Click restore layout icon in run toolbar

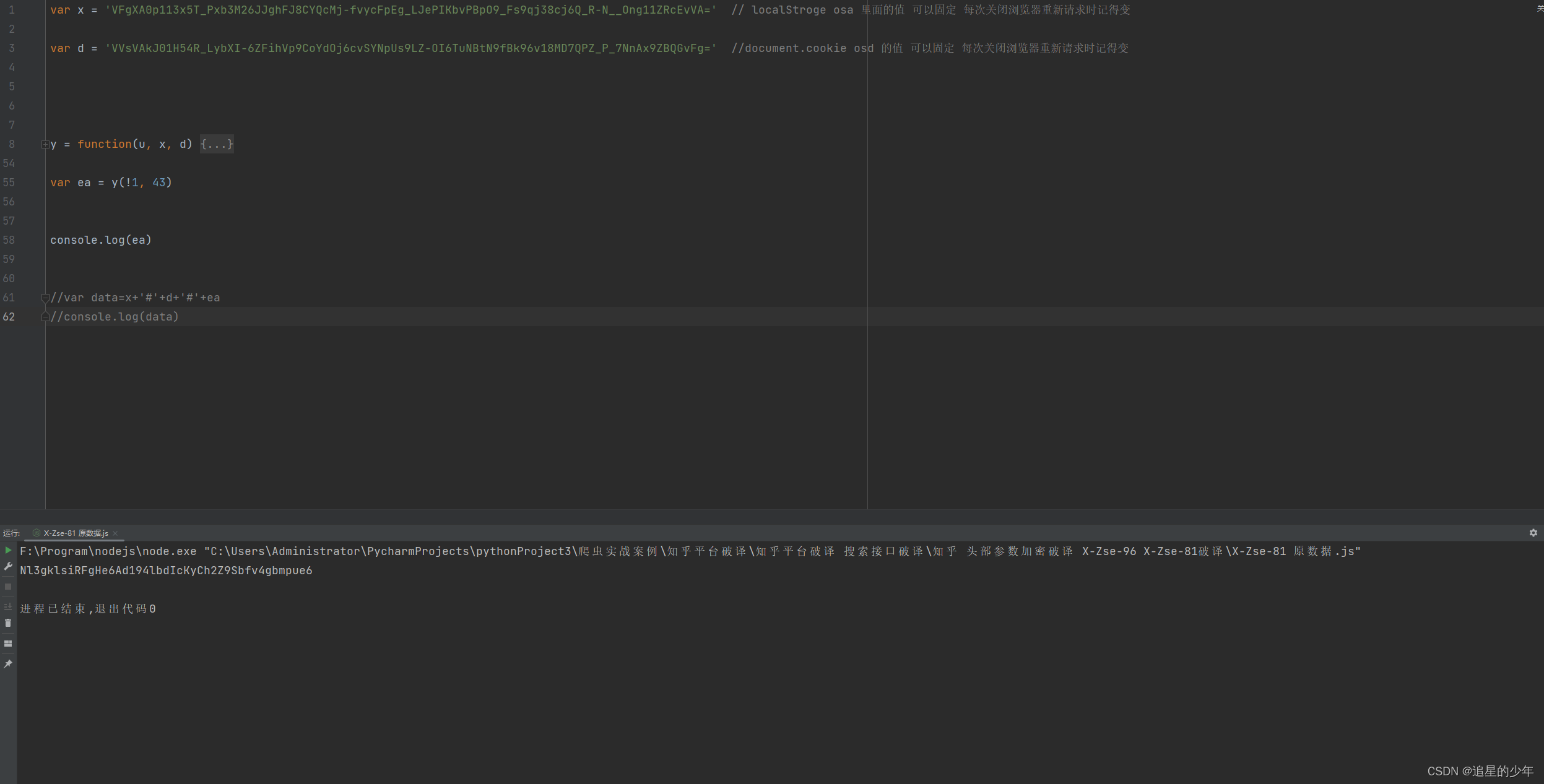pos(8,644)
